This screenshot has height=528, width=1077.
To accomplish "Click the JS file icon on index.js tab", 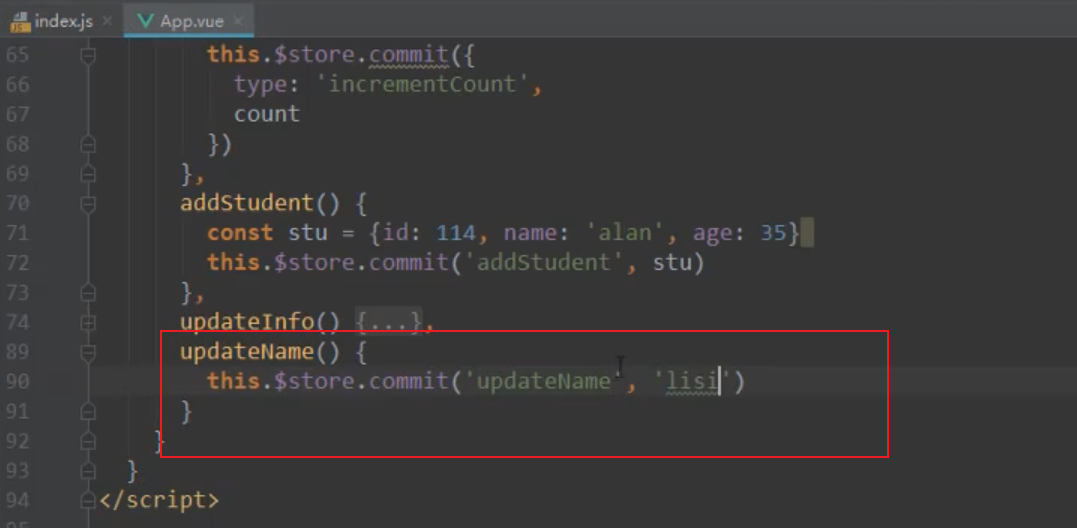I will pos(20,22).
